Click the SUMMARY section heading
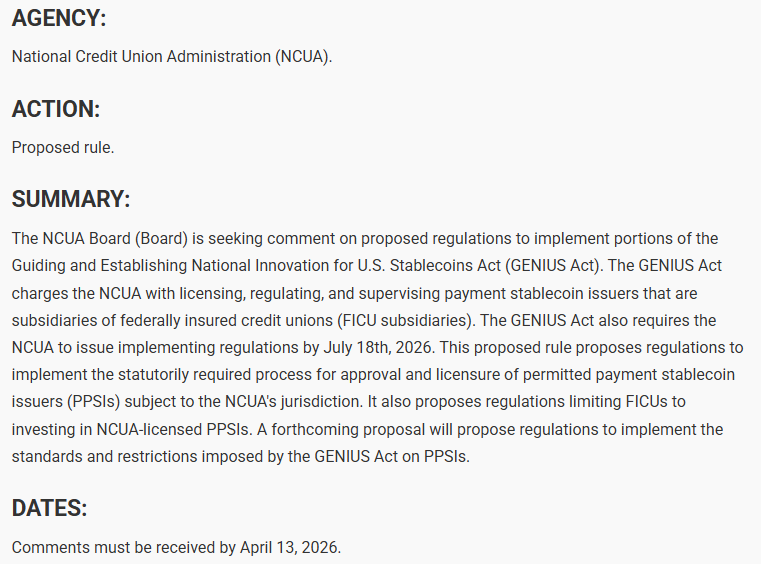 71,199
